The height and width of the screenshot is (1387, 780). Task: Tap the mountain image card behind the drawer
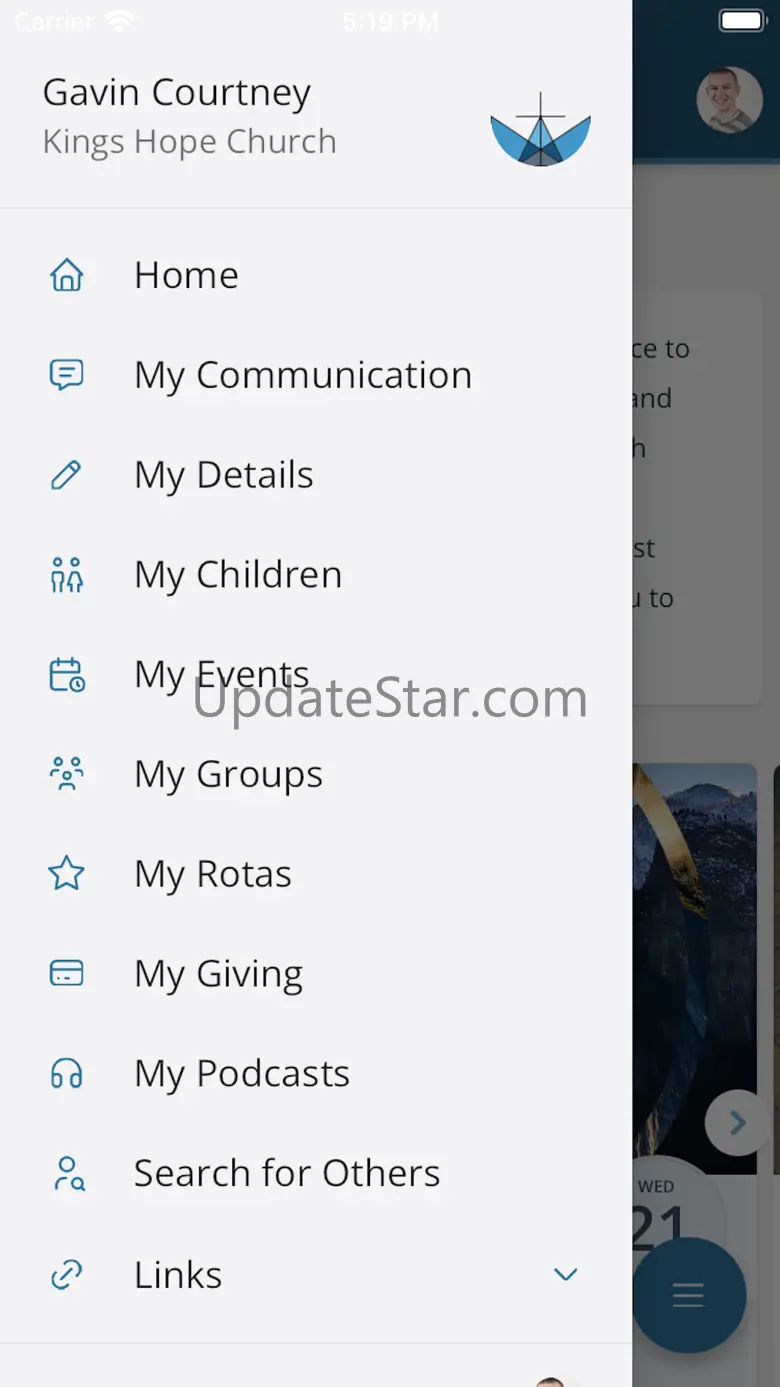pos(694,968)
